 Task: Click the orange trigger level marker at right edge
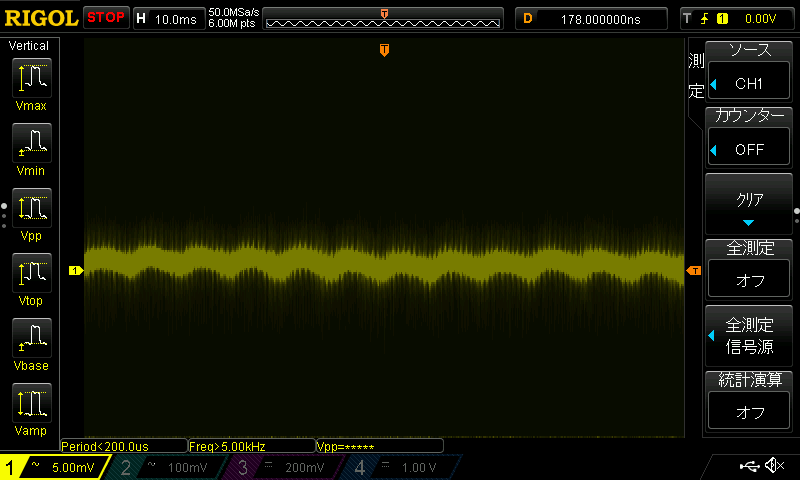694,270
